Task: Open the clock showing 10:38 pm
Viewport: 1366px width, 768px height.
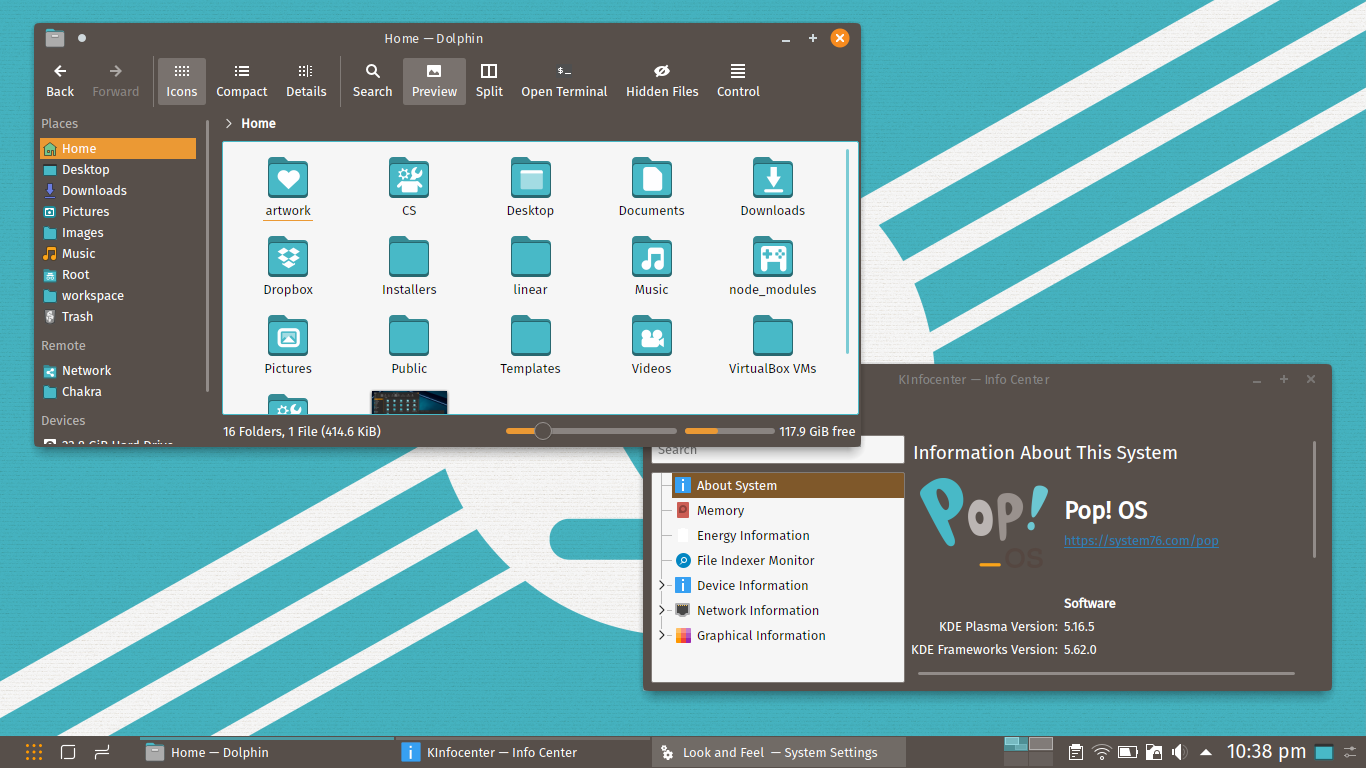Action: (x=1266, y=752)
